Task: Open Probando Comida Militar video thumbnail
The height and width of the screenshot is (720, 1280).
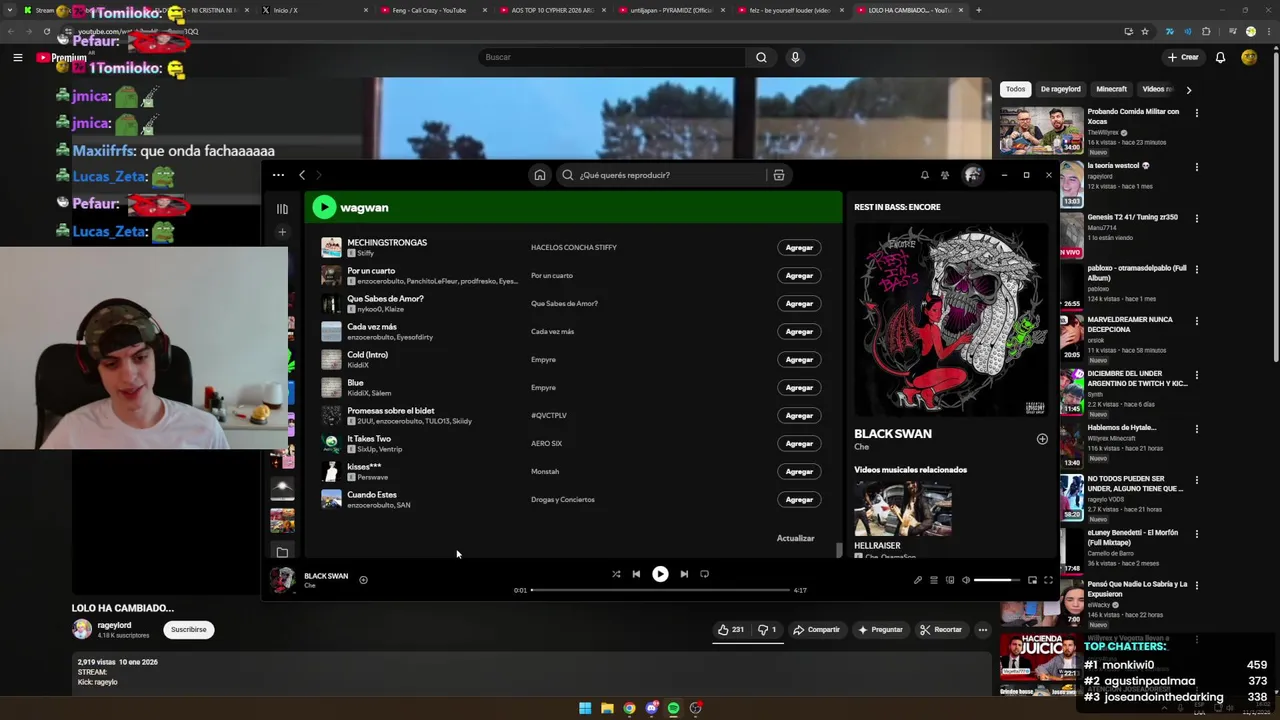Action: pos(1041,130)
